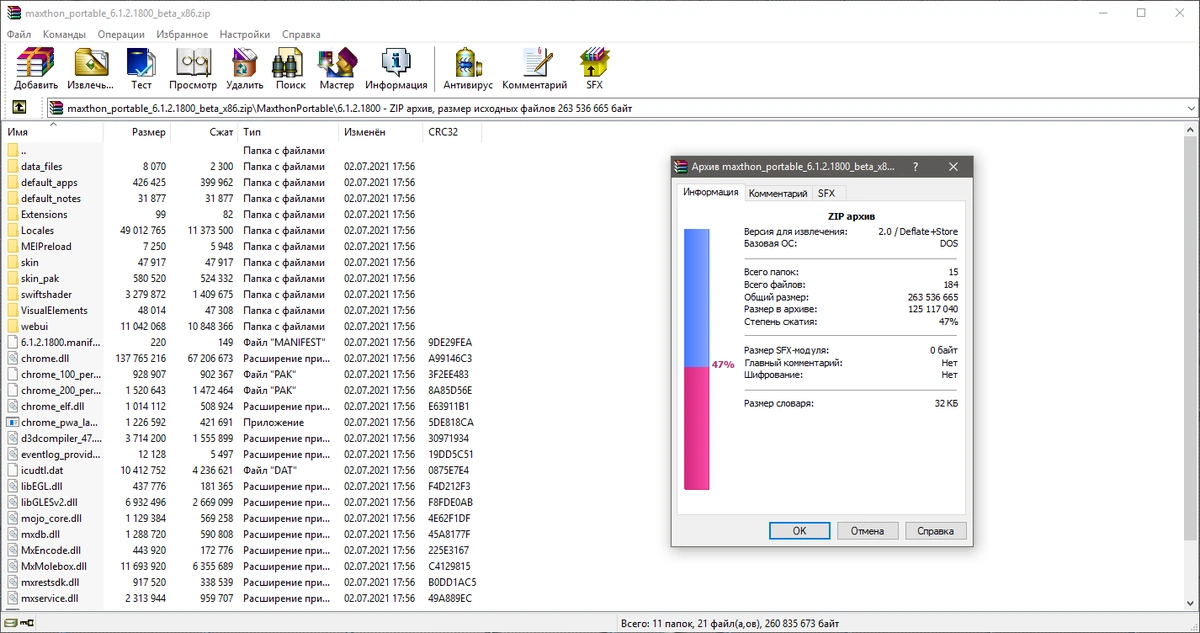1200x633 pixels.
Task: Click the Отмена button
Action: click(x=867, y=531)
